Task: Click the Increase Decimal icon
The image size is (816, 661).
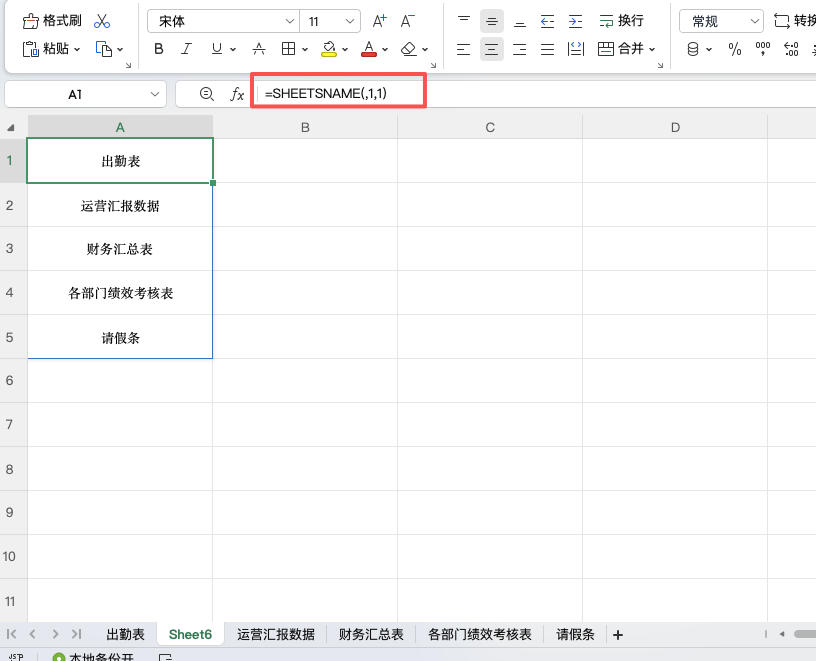Action: [791, 49]
